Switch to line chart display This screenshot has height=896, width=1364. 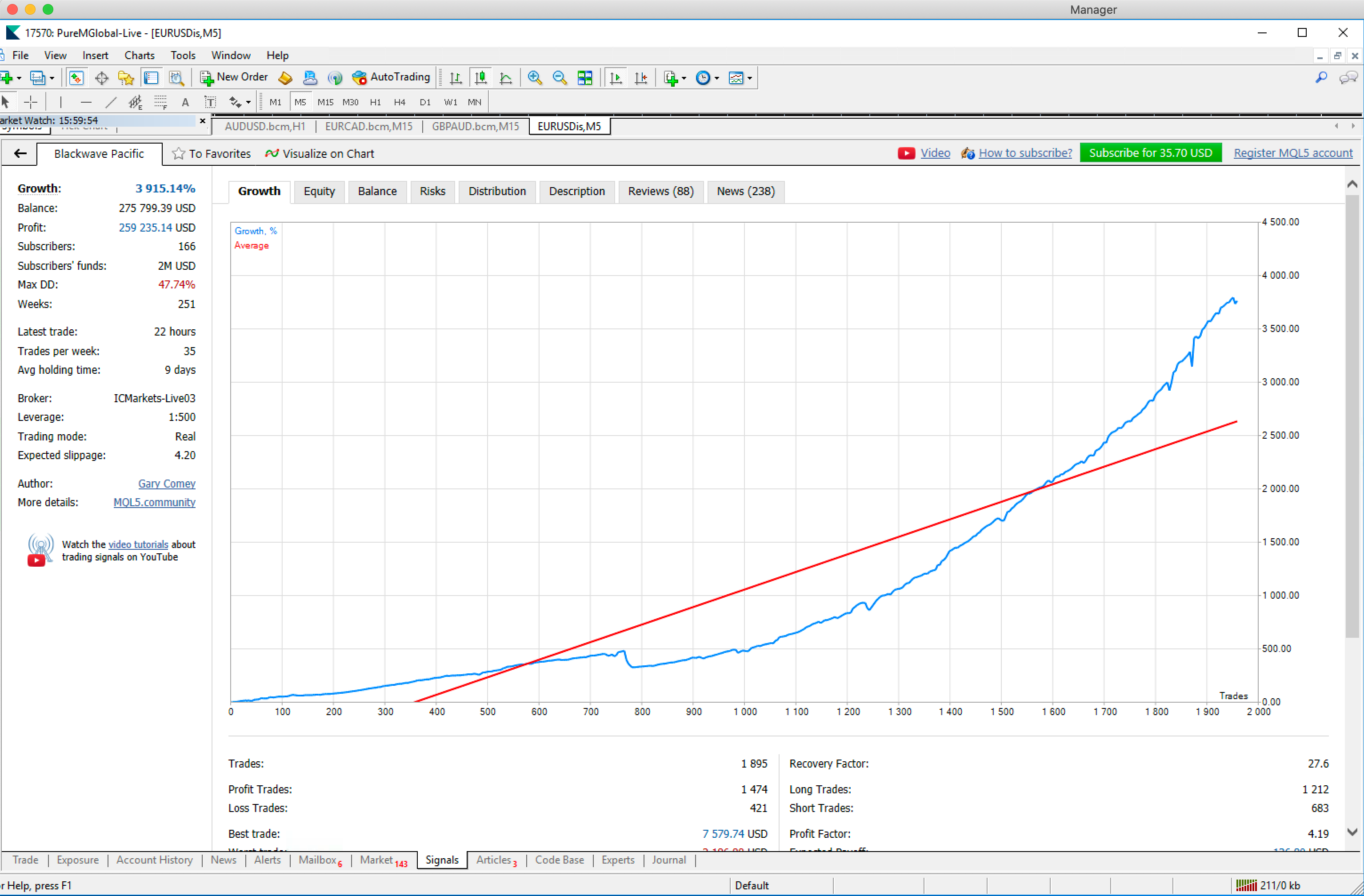pyautogui.click(x=506, y=78)
